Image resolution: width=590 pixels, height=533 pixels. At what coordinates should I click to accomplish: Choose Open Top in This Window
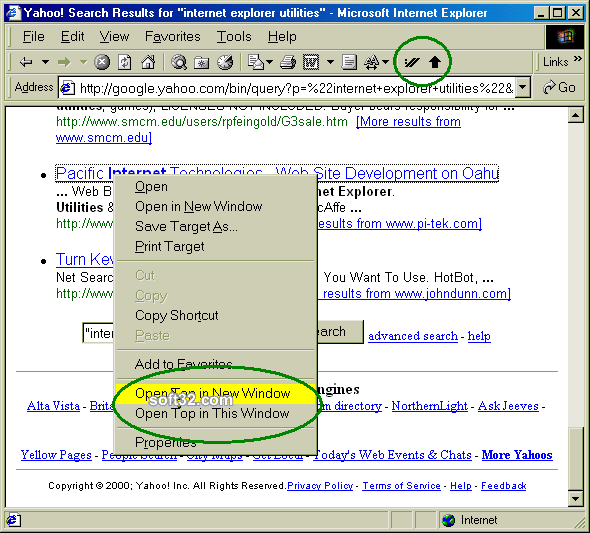(x=215, y=413)
